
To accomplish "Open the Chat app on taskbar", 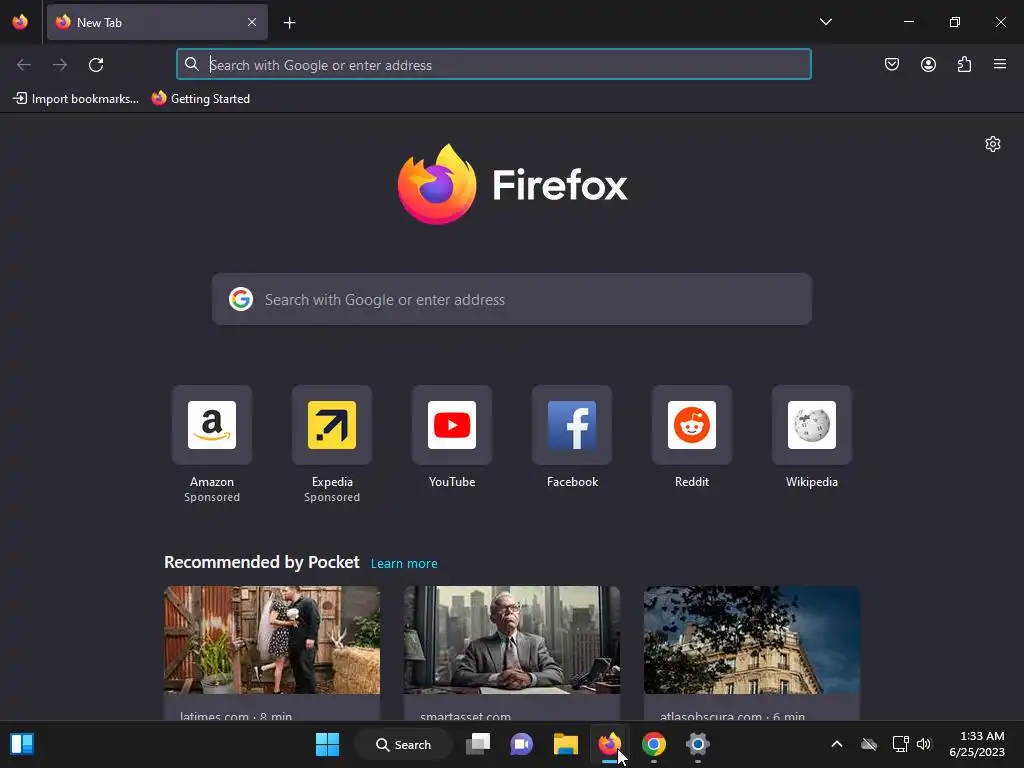I will coord(521,744).
